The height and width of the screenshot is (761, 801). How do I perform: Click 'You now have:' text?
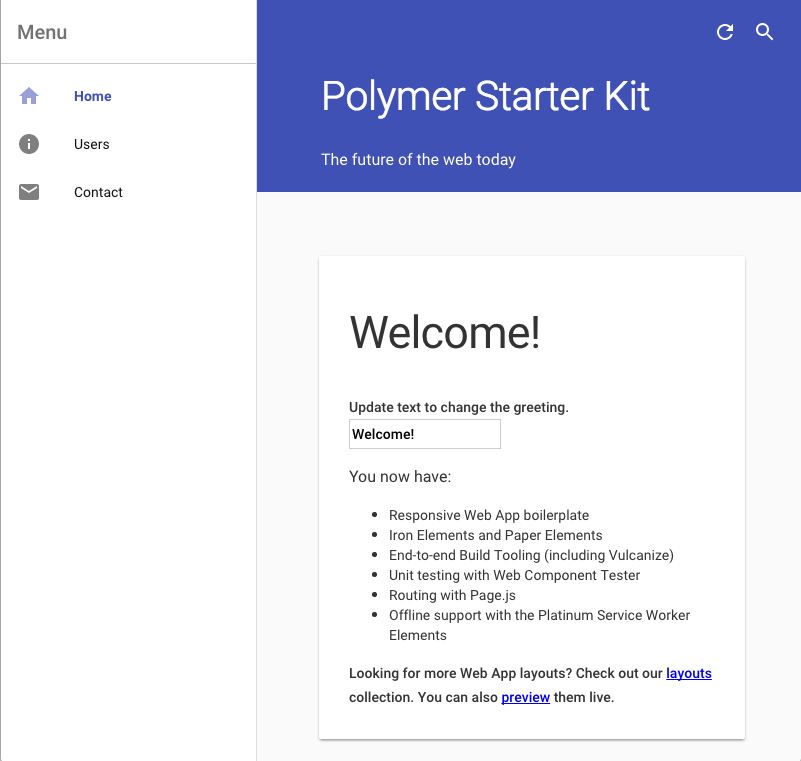pyautogui.click(x=400, y=477)
